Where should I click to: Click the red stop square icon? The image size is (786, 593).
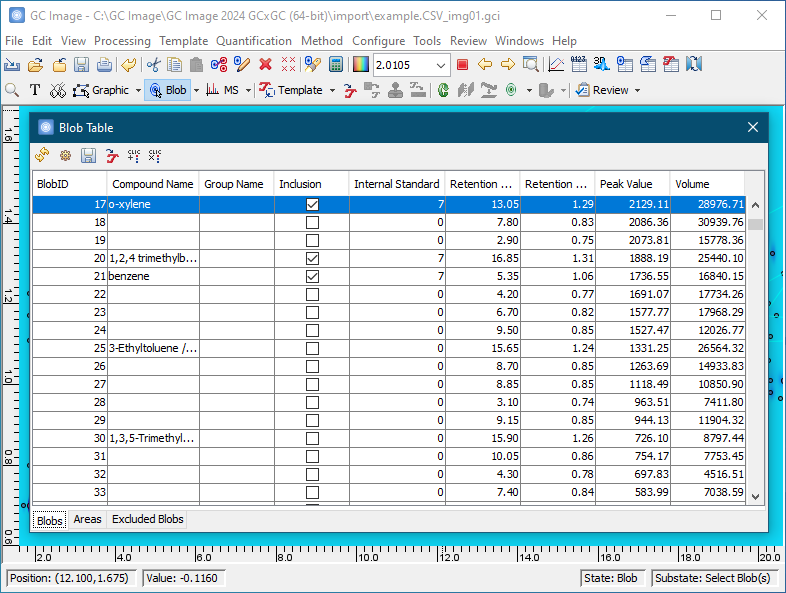pyautogui.click(x=462, y=64)
